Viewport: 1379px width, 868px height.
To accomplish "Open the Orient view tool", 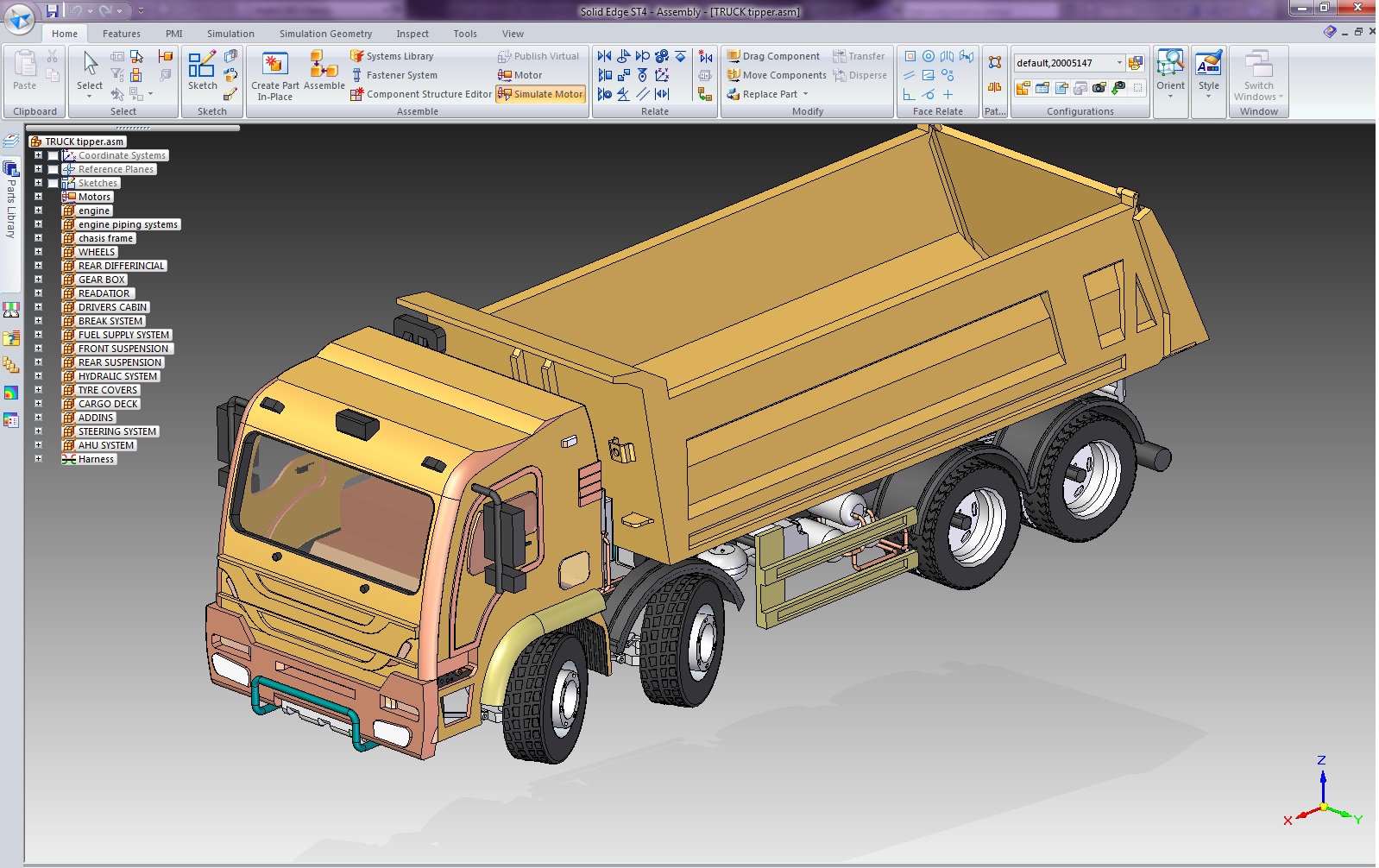I will point(1170,73).
